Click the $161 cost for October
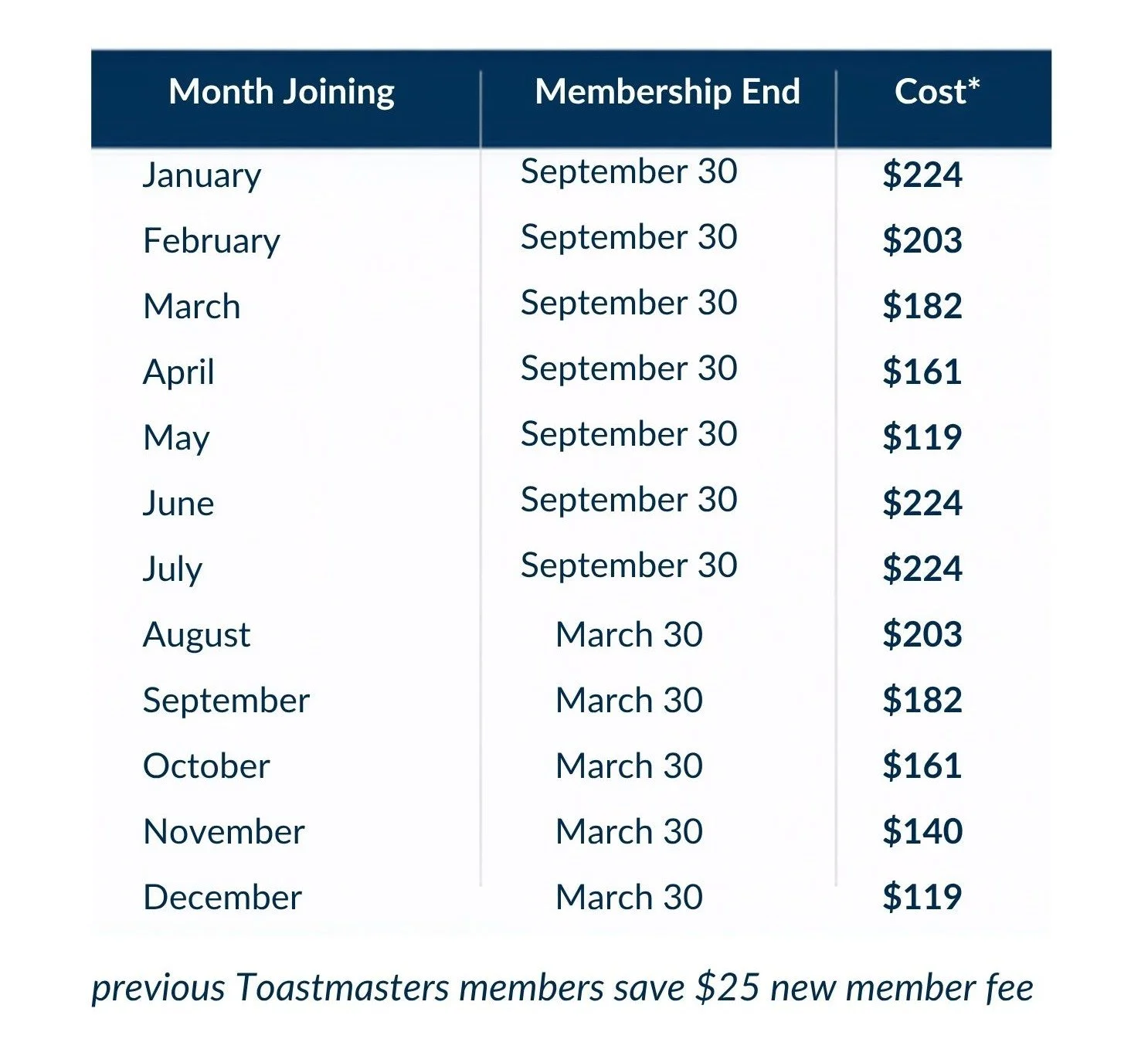 922,766
